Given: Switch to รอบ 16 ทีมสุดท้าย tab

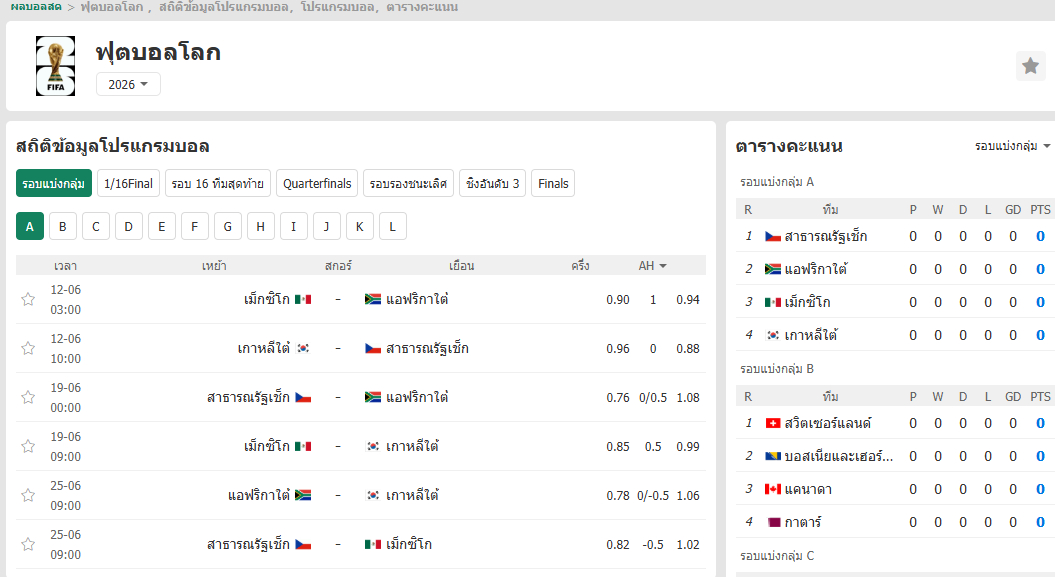Looking at the screenshot, I should coord(217,184).
